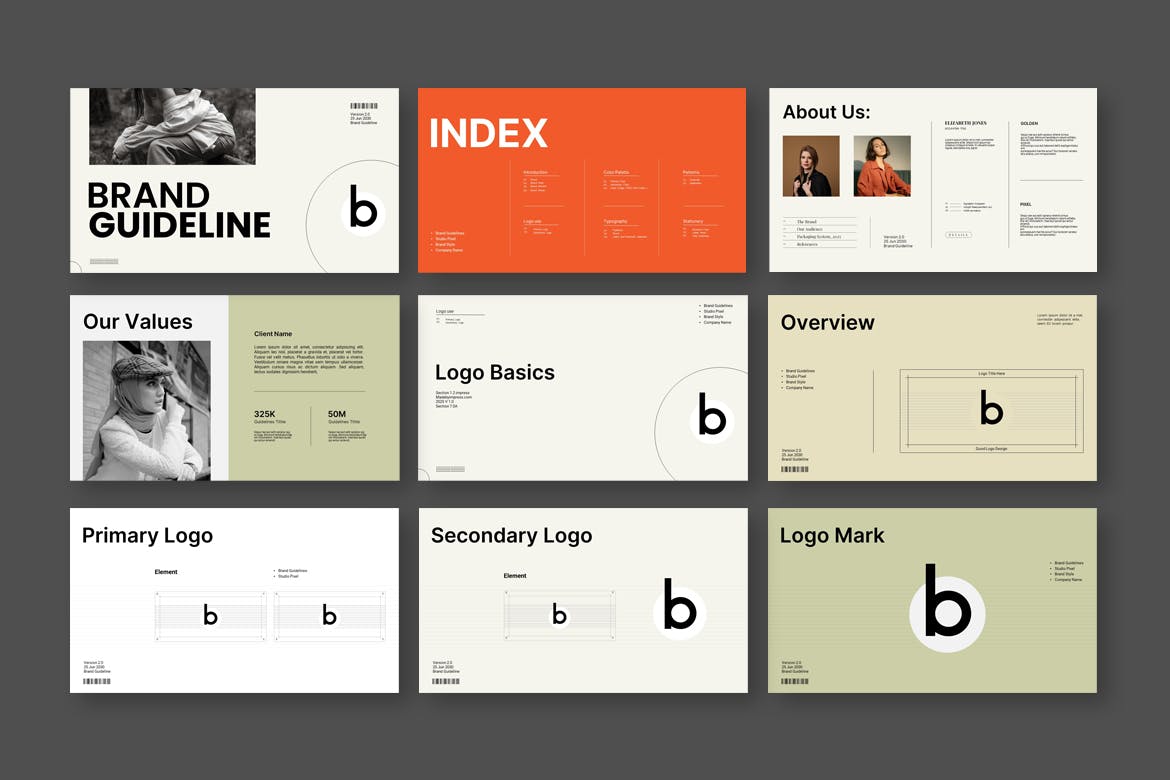Select the black-and-white photo on Brand Guideline slide

(172, 126)
